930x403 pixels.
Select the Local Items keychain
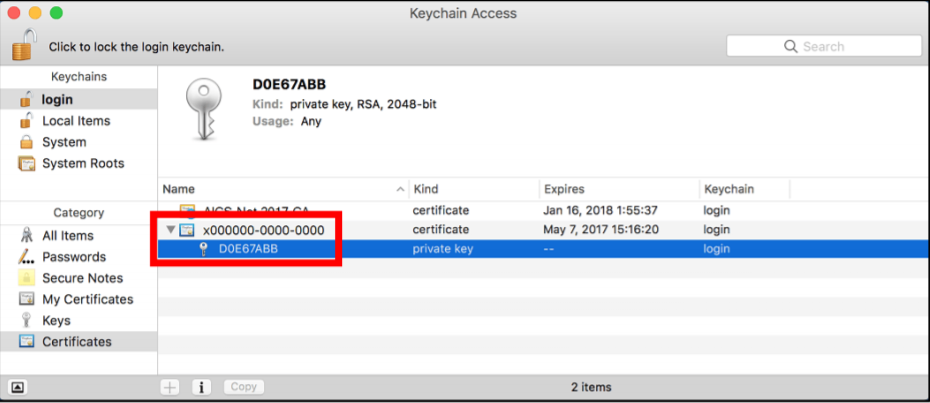pos(75,121)
